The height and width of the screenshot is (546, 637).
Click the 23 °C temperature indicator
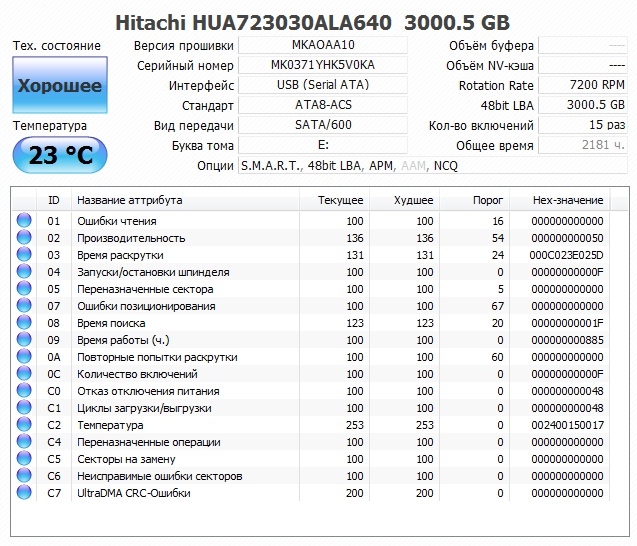point(60,155)
